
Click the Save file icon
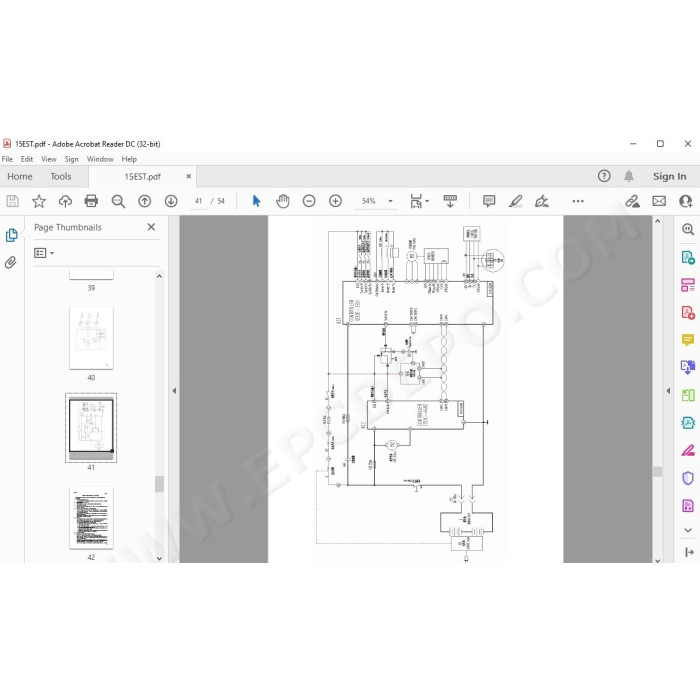[x=12, y=201]
